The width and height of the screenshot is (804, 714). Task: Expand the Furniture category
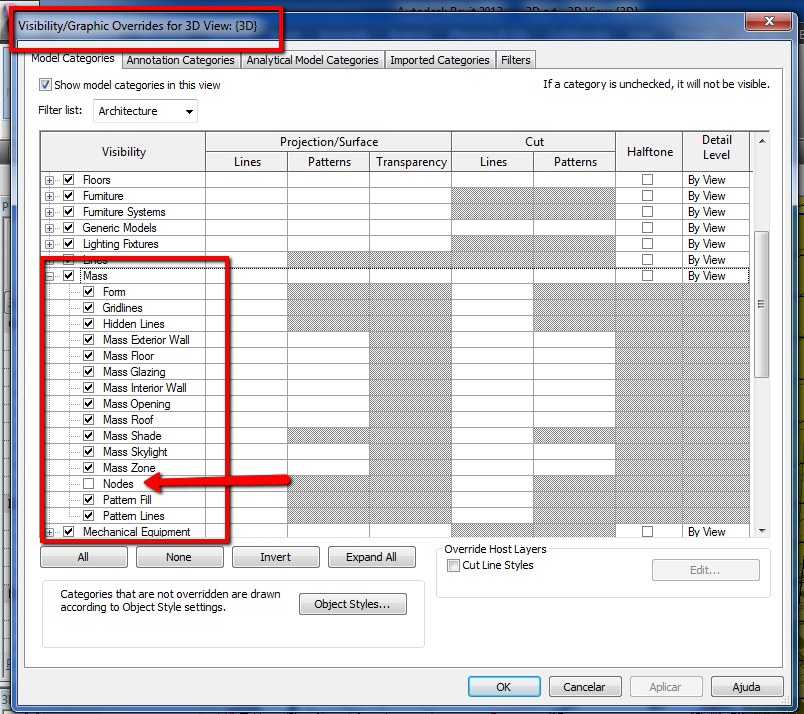[x=49, y=196]
